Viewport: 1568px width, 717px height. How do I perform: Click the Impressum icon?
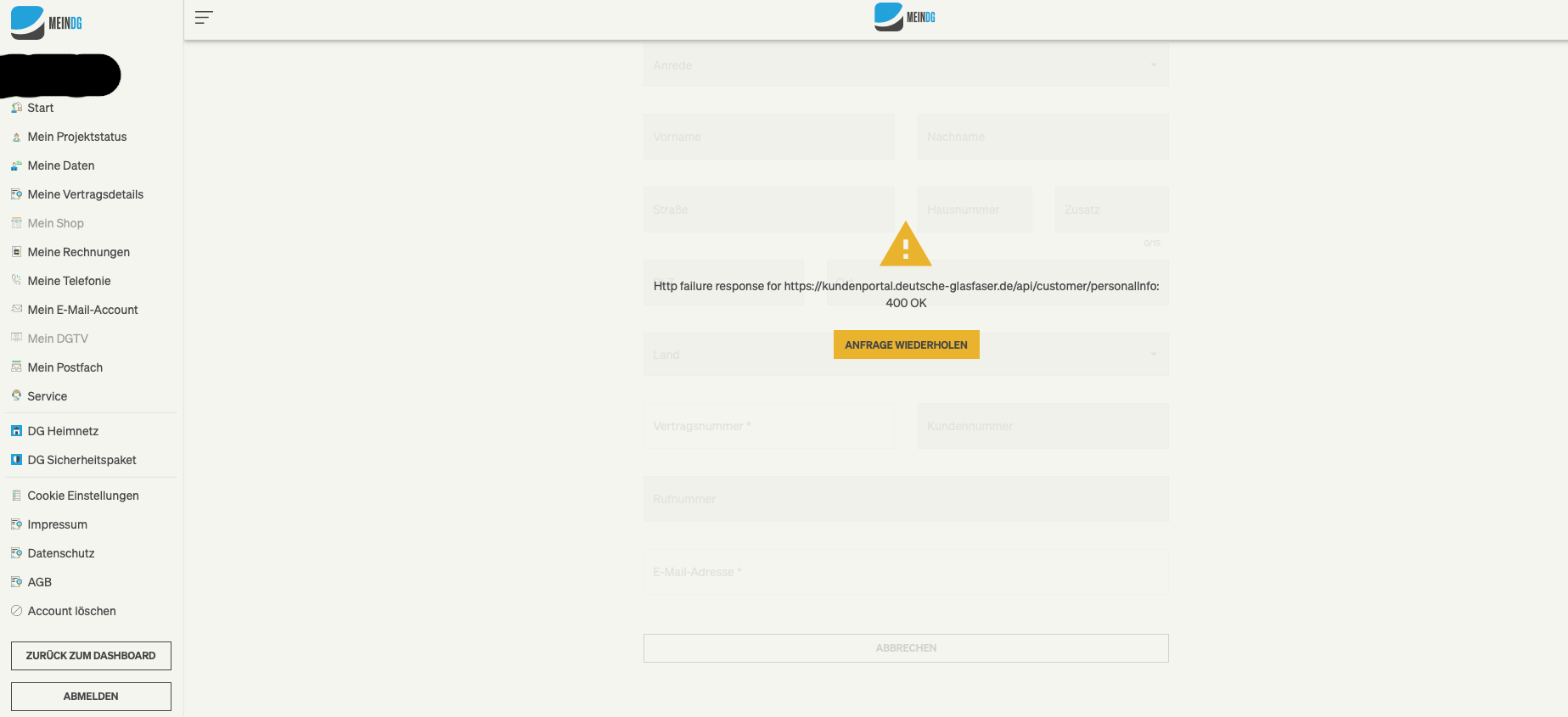[16, 524]
